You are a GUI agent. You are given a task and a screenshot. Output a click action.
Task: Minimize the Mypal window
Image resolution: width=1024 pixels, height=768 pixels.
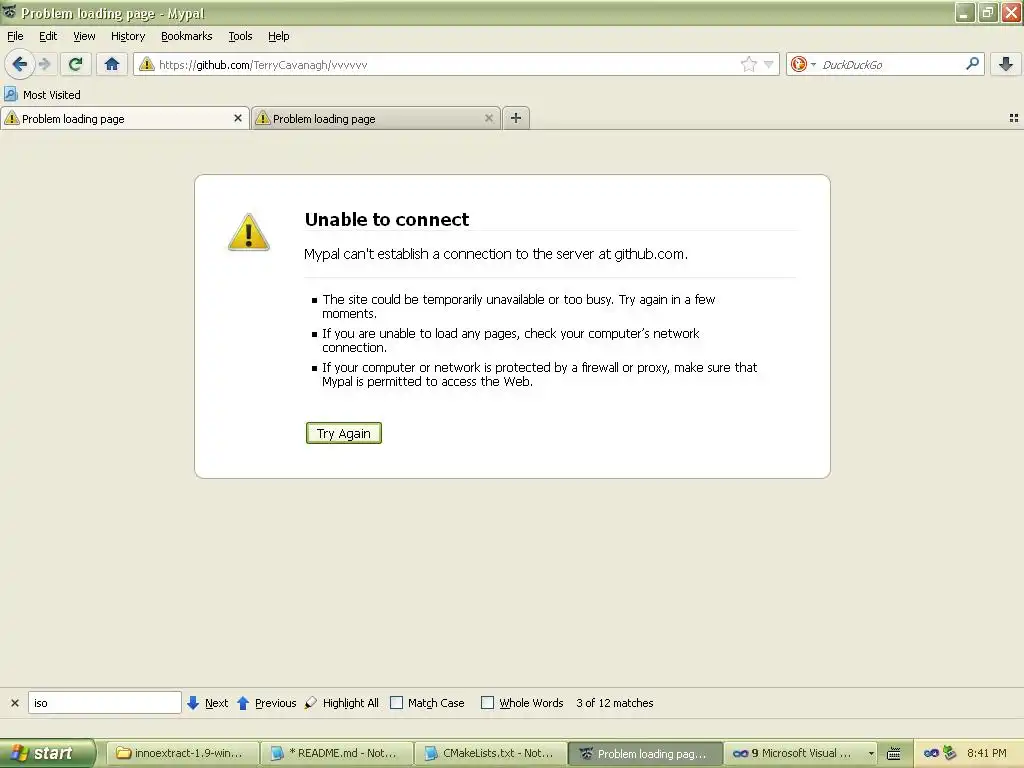click(965, 12)
